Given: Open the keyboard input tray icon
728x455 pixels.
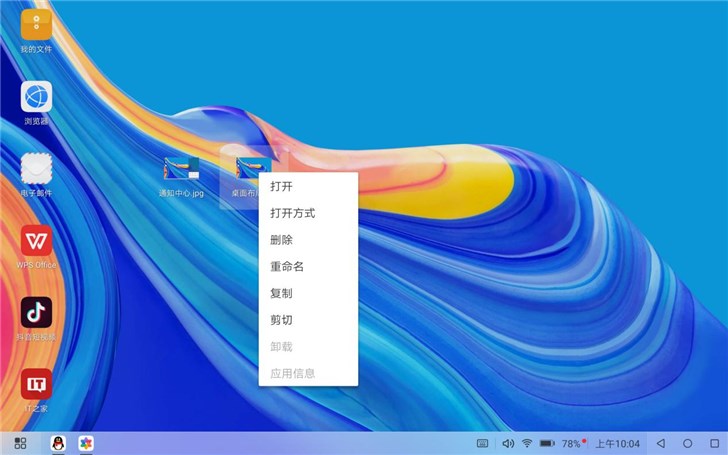Looking at the screenshot, I should (x=483, y=443).
